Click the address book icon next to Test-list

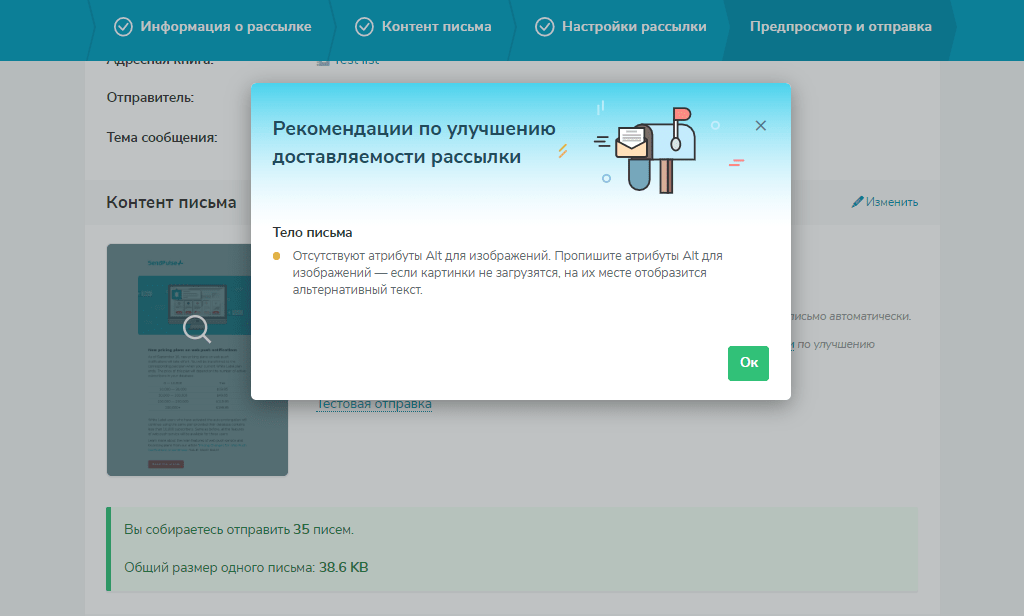321,59
